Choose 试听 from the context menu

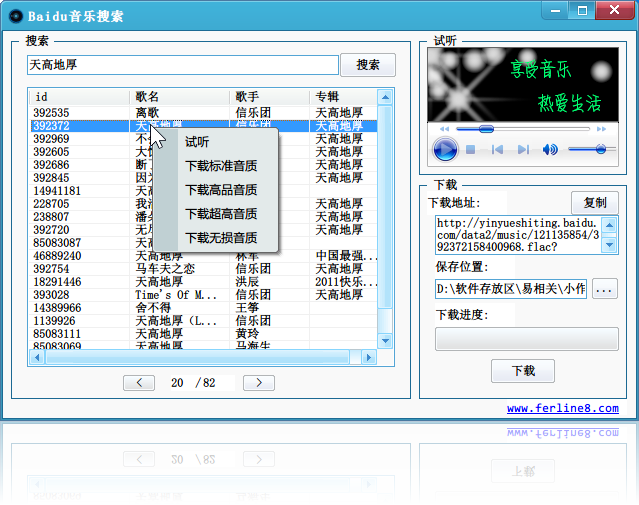click(x=197, y=142)
